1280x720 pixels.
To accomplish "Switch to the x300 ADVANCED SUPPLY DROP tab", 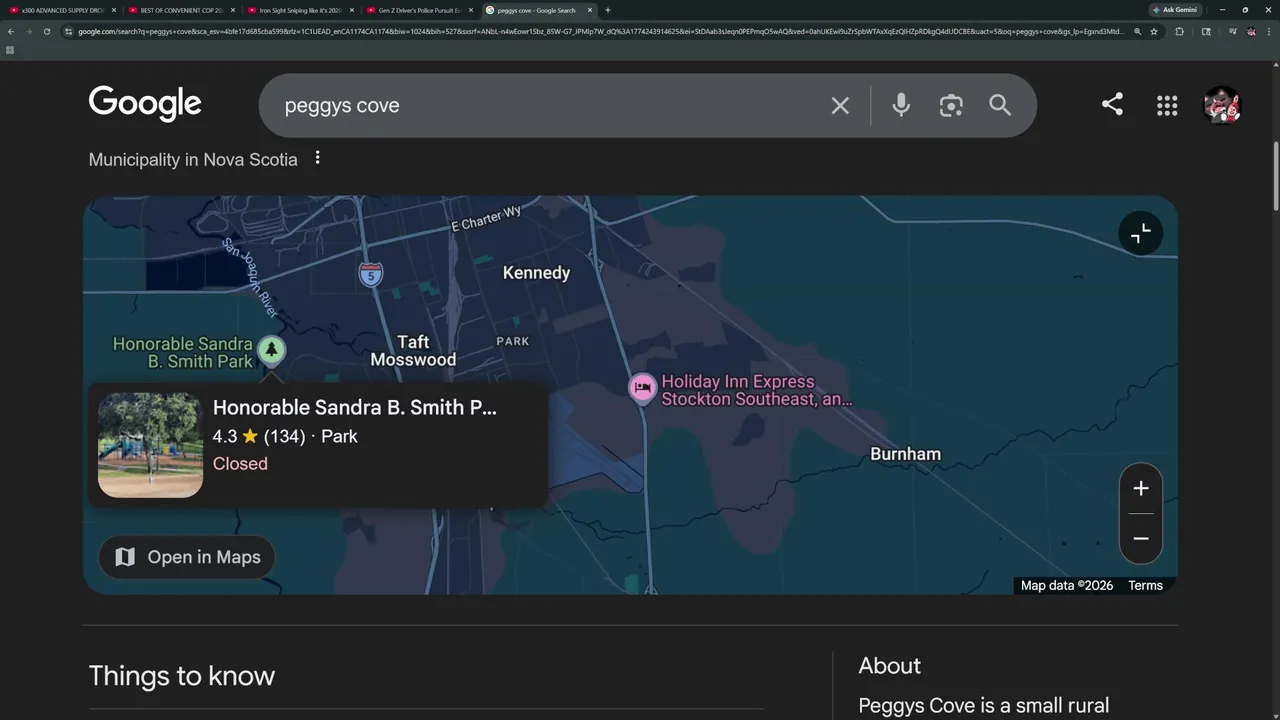I will pyautogui.click(x=62, y=10).
